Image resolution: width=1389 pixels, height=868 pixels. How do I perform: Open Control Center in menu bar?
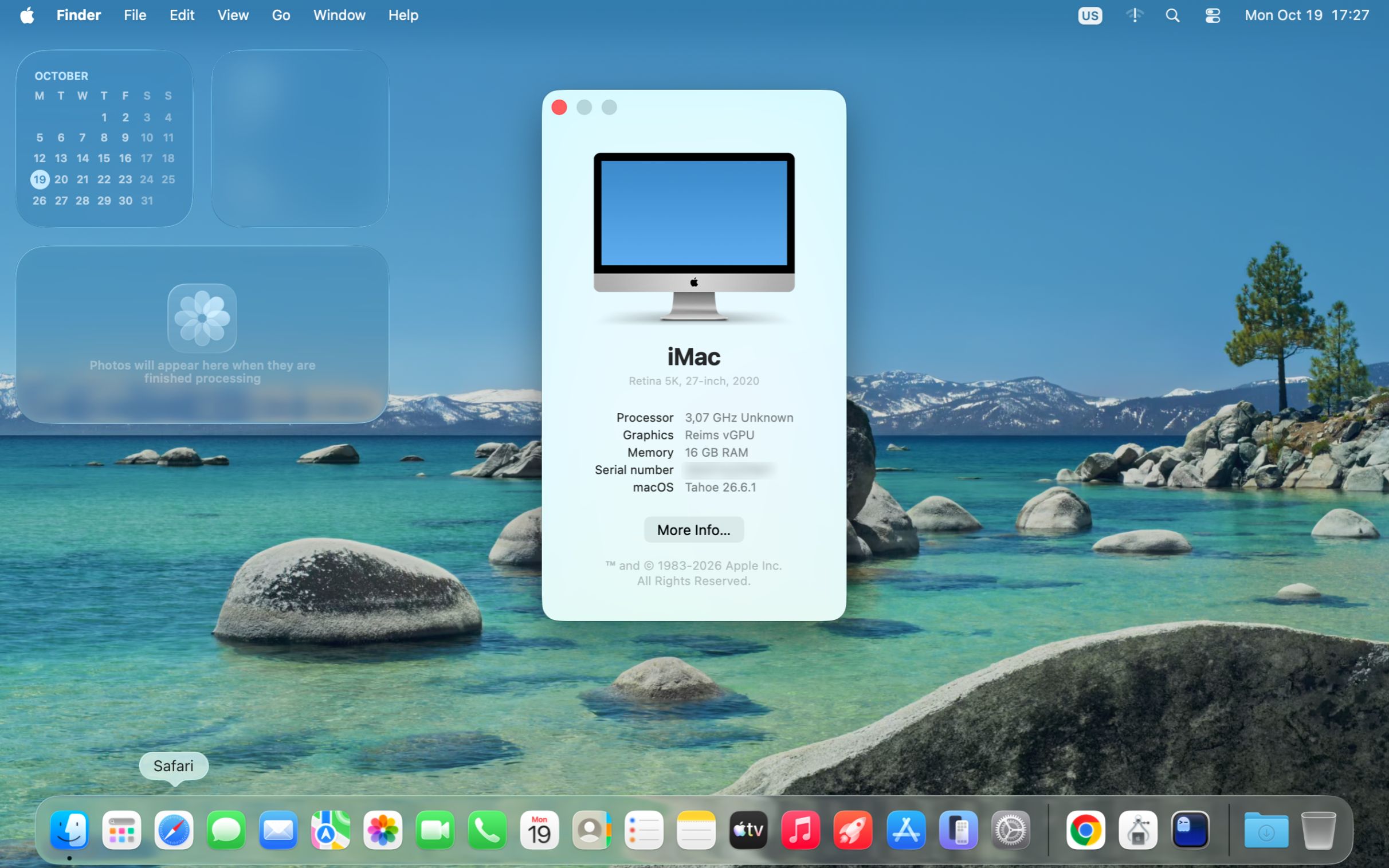1212,15
